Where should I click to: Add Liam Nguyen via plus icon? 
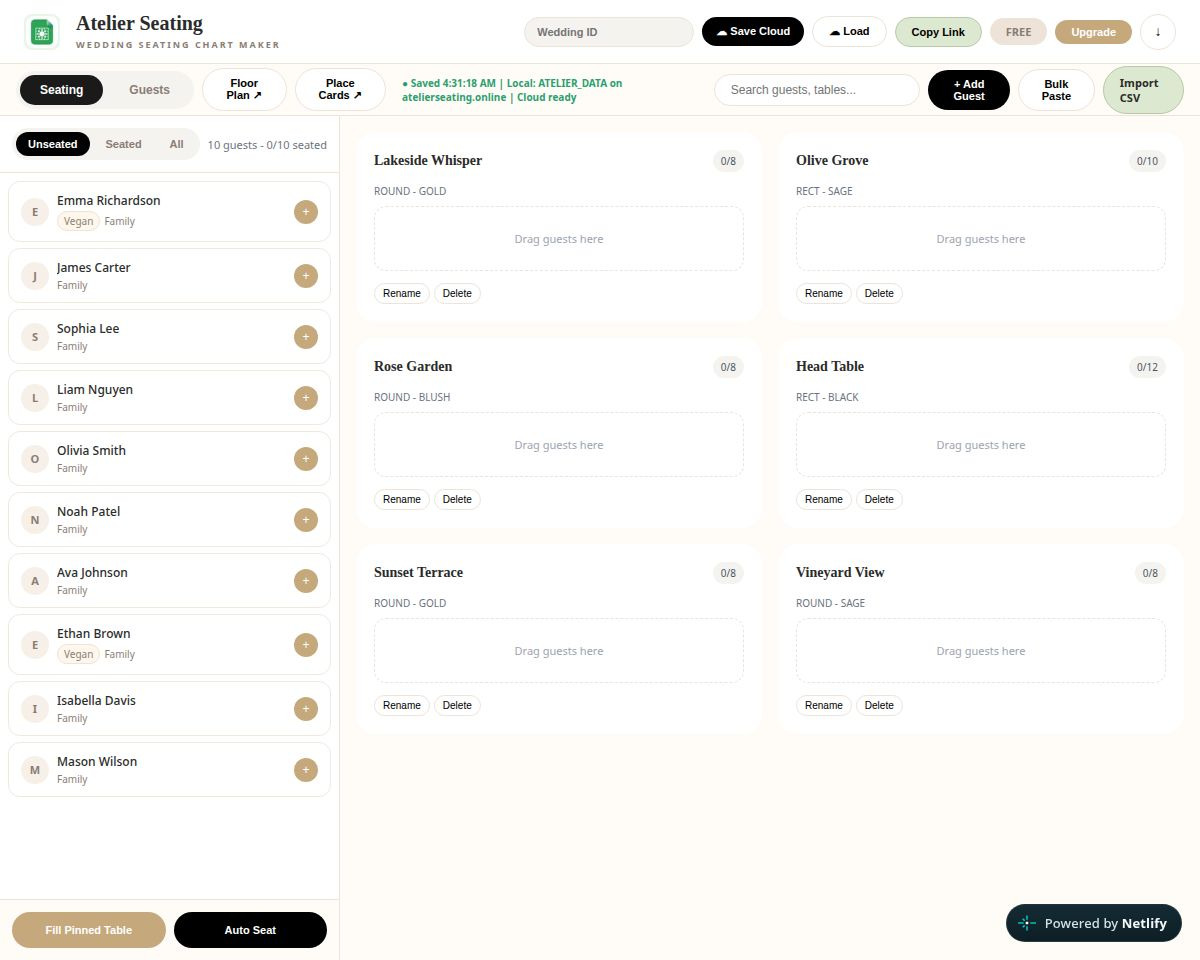point(306,398)
